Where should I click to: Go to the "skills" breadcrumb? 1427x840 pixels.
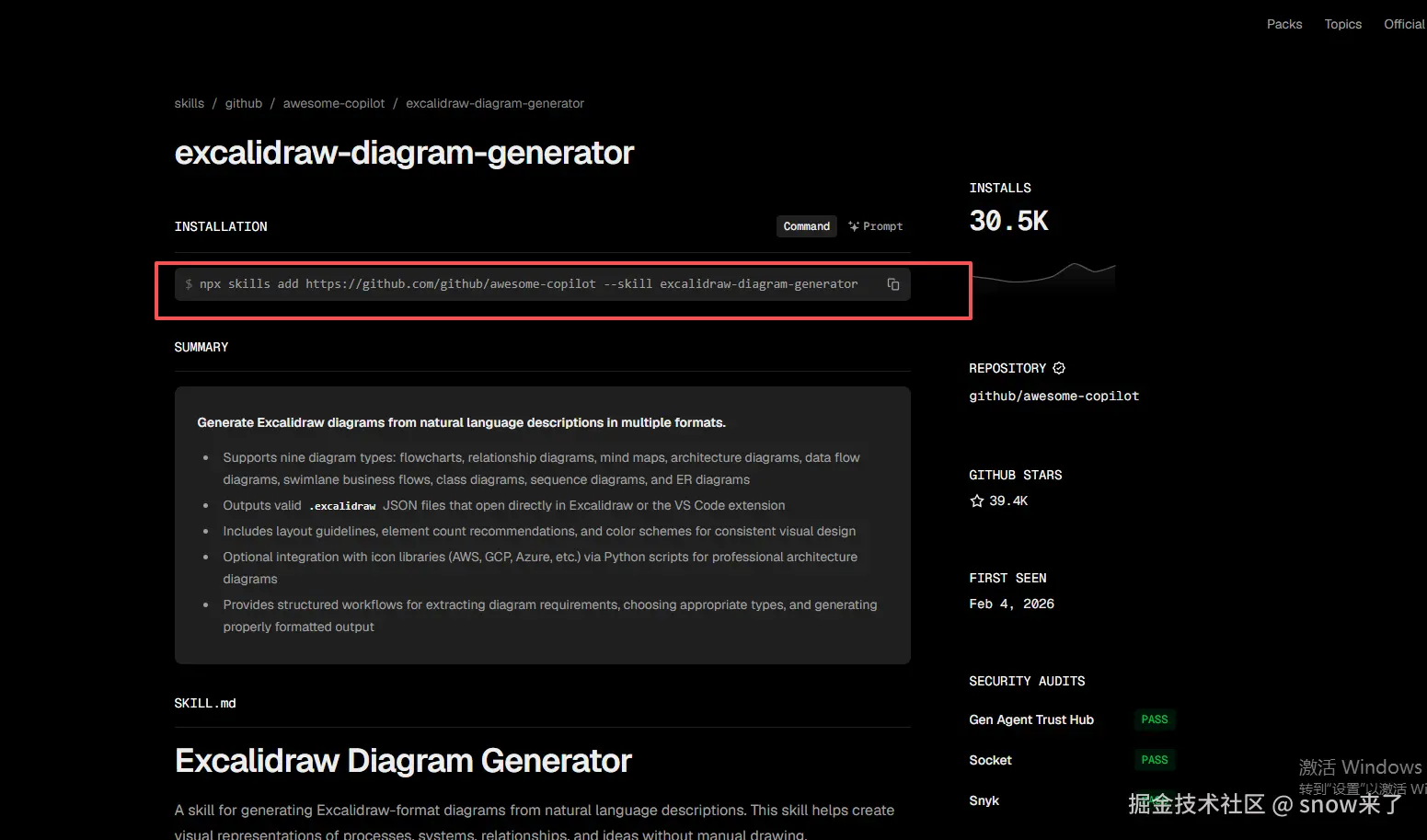190,103
